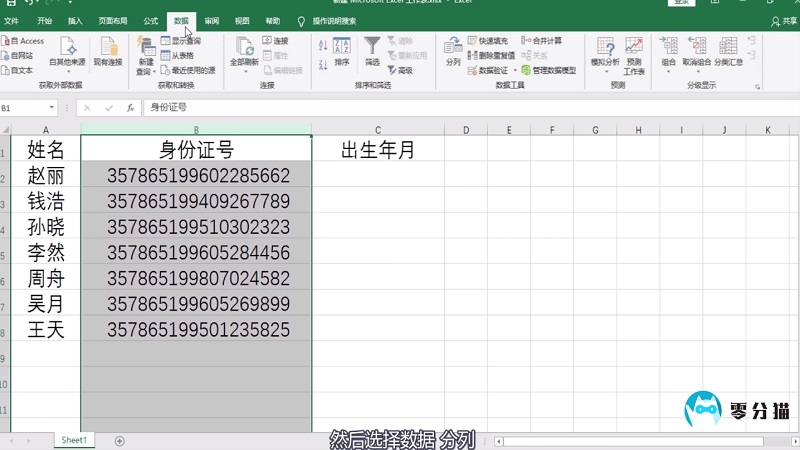
Task: Click the 排序 (Sort) icon
Action: (x=342, y=49)
